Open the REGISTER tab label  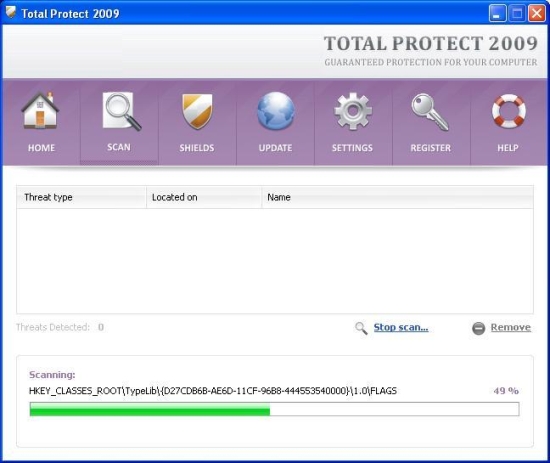tap(430, 148)
